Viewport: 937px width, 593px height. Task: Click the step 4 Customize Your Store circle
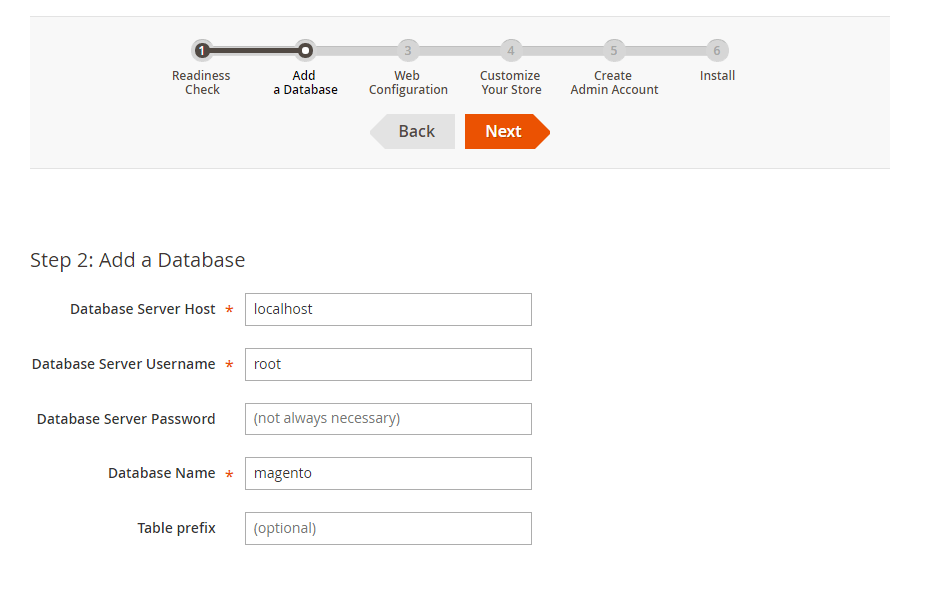point(511,50)
